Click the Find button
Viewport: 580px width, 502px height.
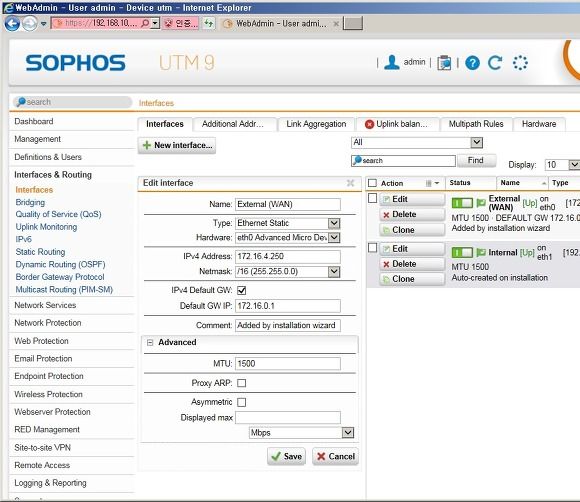[x=476, y=161]
